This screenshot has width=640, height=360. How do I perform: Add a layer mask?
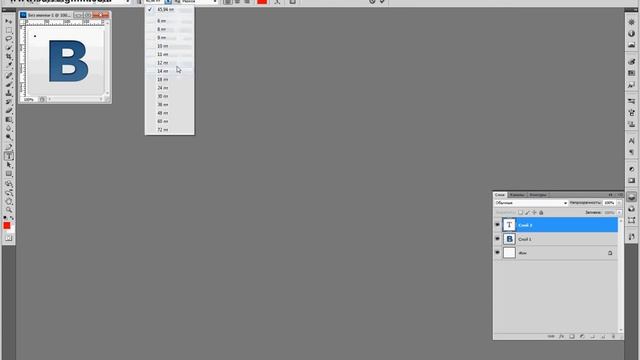(572, 336)
